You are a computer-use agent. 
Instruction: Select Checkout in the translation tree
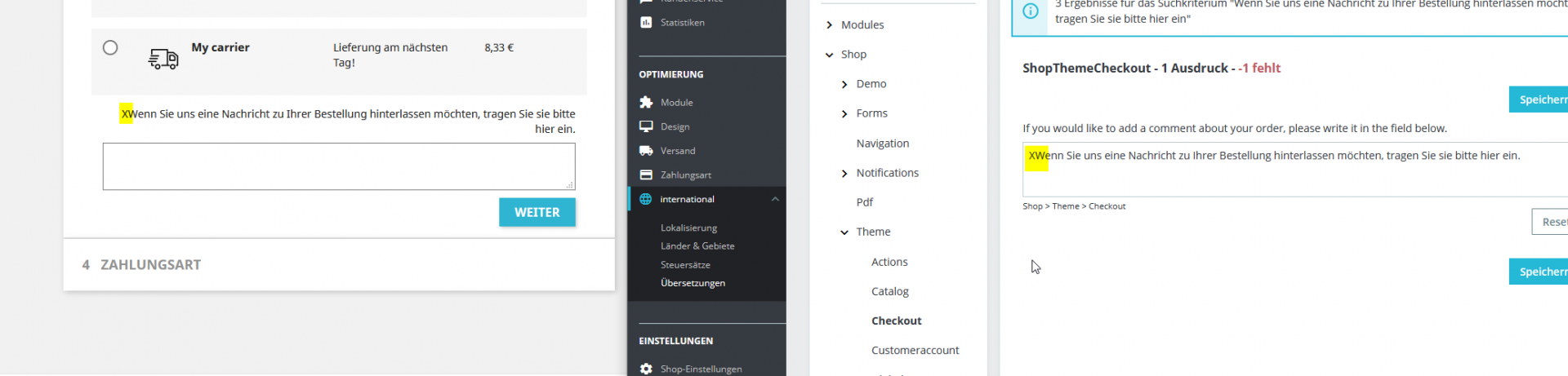click(896, 321)
